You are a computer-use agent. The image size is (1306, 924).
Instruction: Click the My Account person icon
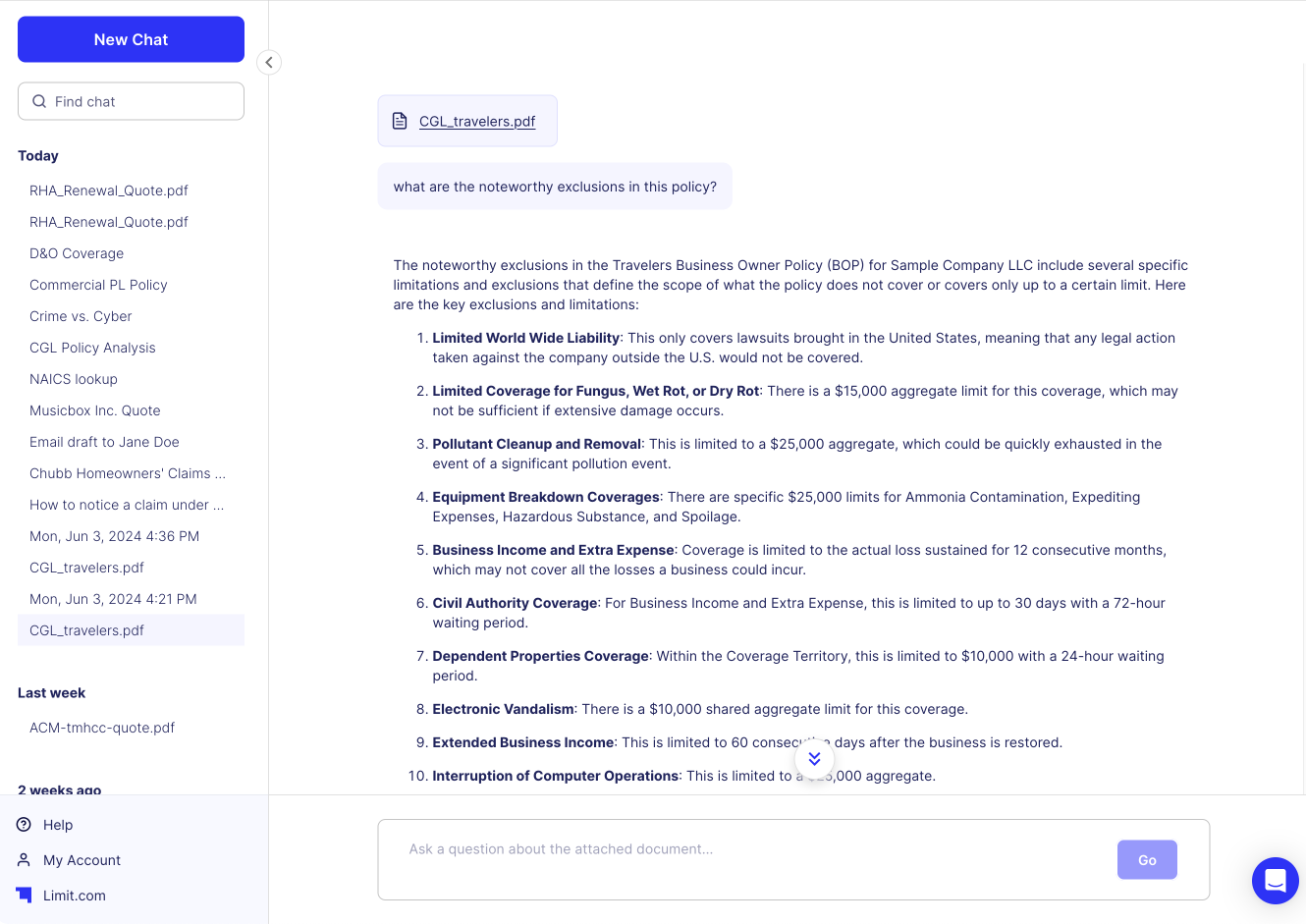[x=24, y=860]
